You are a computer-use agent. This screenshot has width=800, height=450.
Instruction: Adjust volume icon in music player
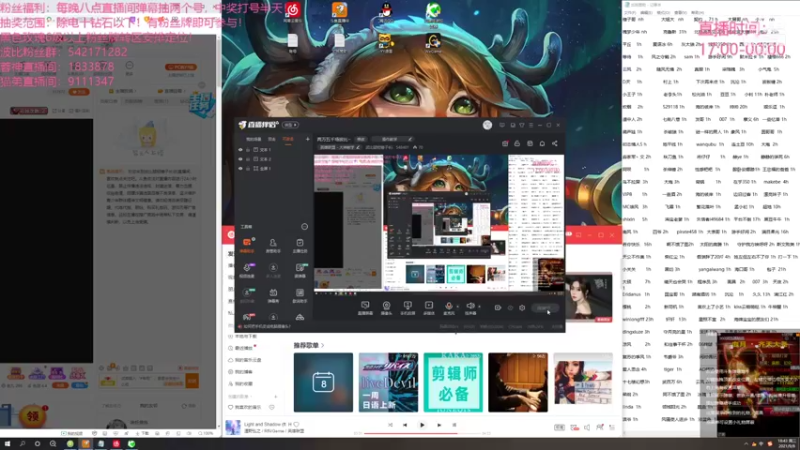587,428
